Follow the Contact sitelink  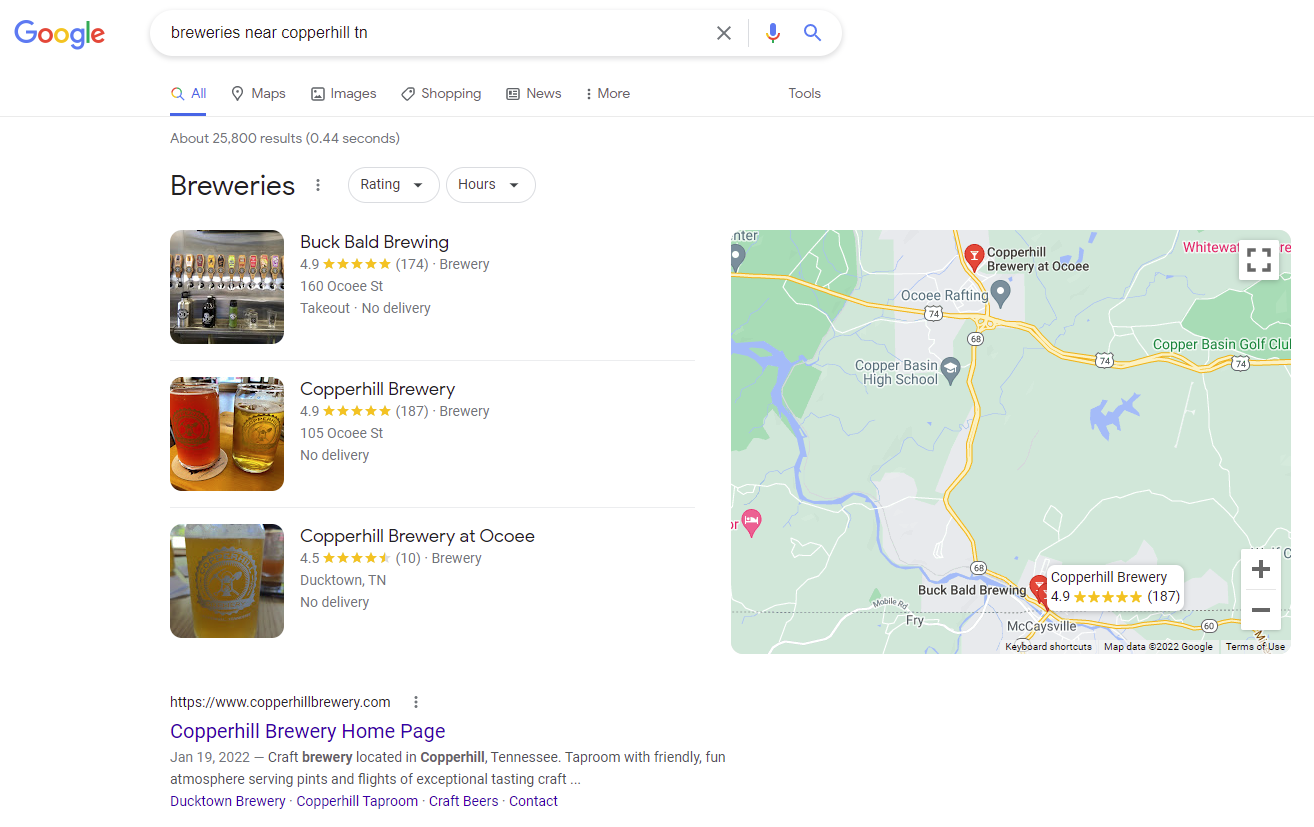point(533,801)
